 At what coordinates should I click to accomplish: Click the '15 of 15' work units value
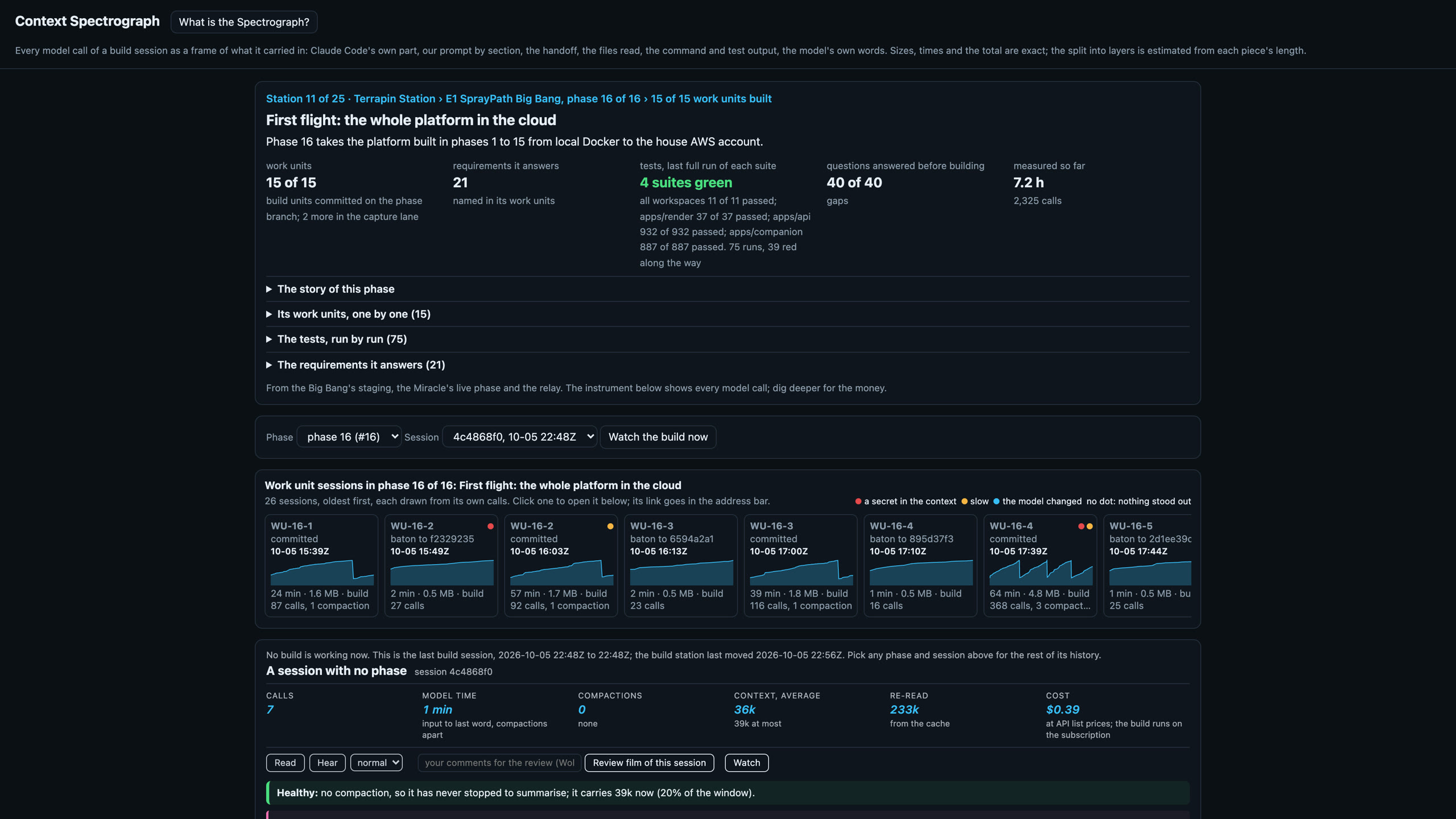(x=291, y=183)
